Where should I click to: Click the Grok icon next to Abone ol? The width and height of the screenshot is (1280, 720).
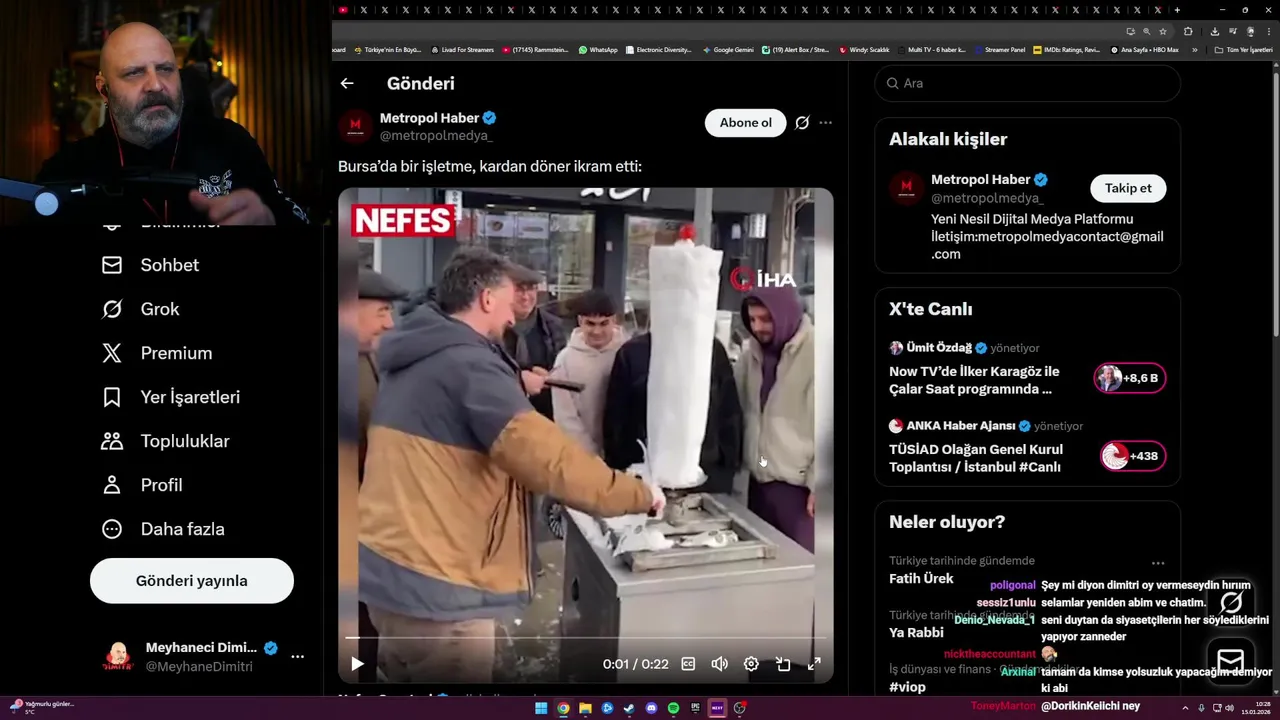[802, 123]
